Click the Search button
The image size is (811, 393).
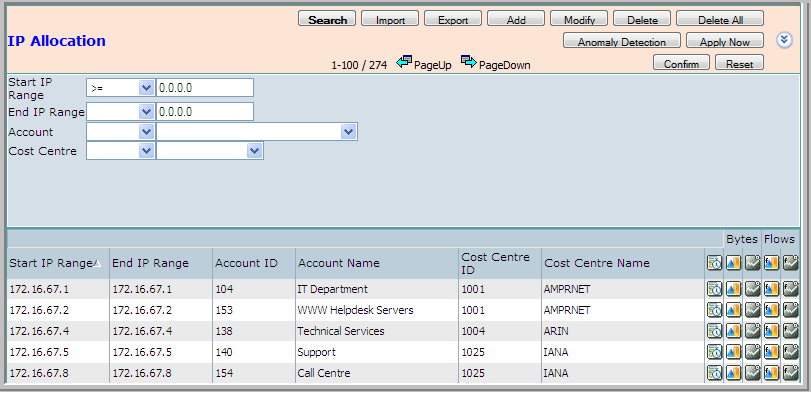(327, 19)
